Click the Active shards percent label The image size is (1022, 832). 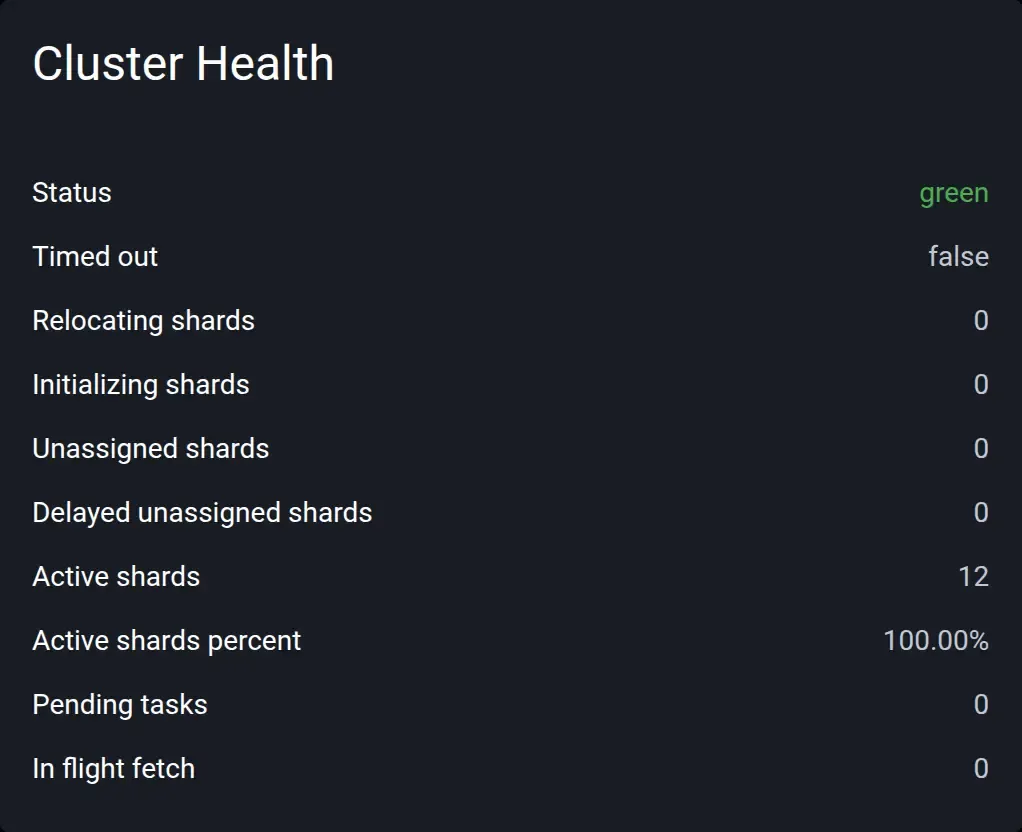(167, 641)
